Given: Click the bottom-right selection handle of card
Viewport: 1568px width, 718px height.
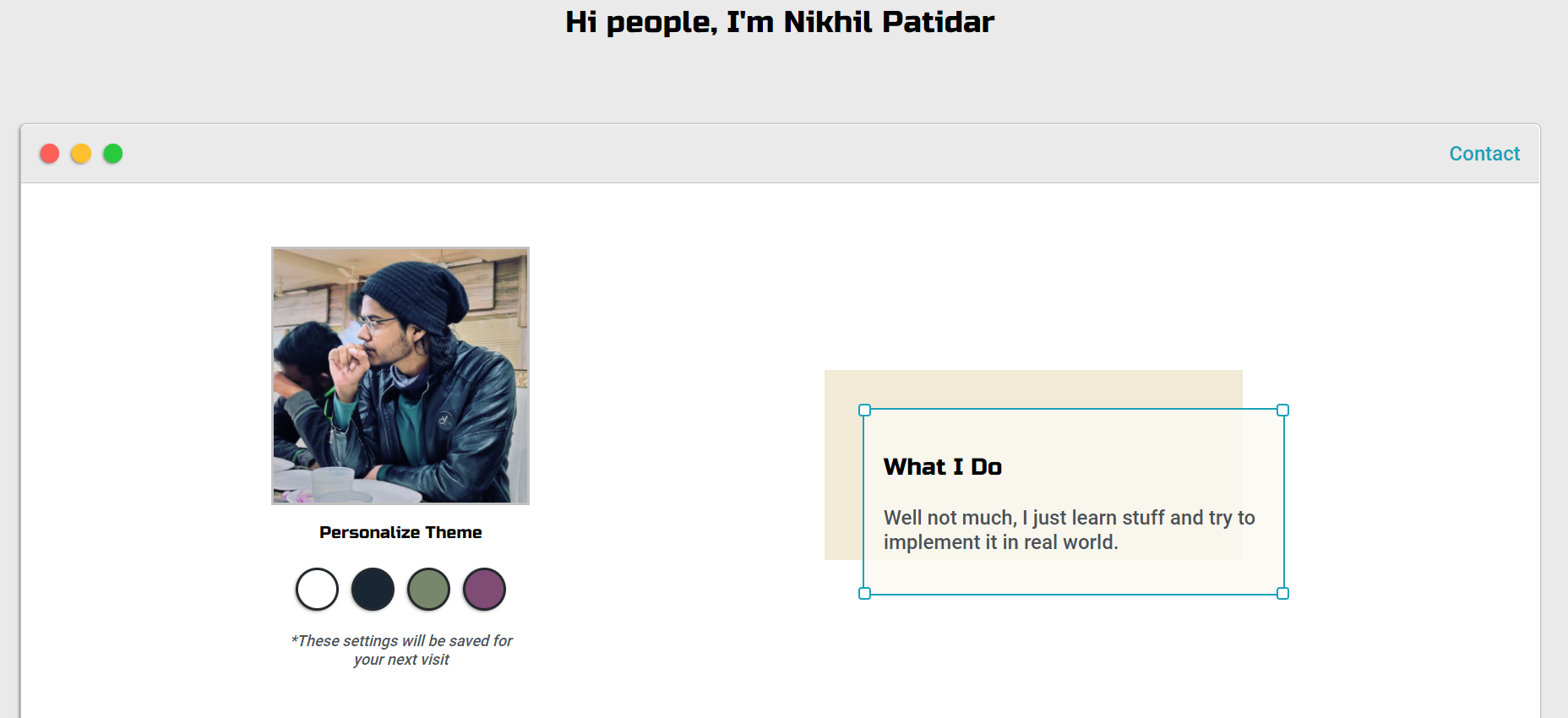Looking at the screenshot, I should 1282,594.
